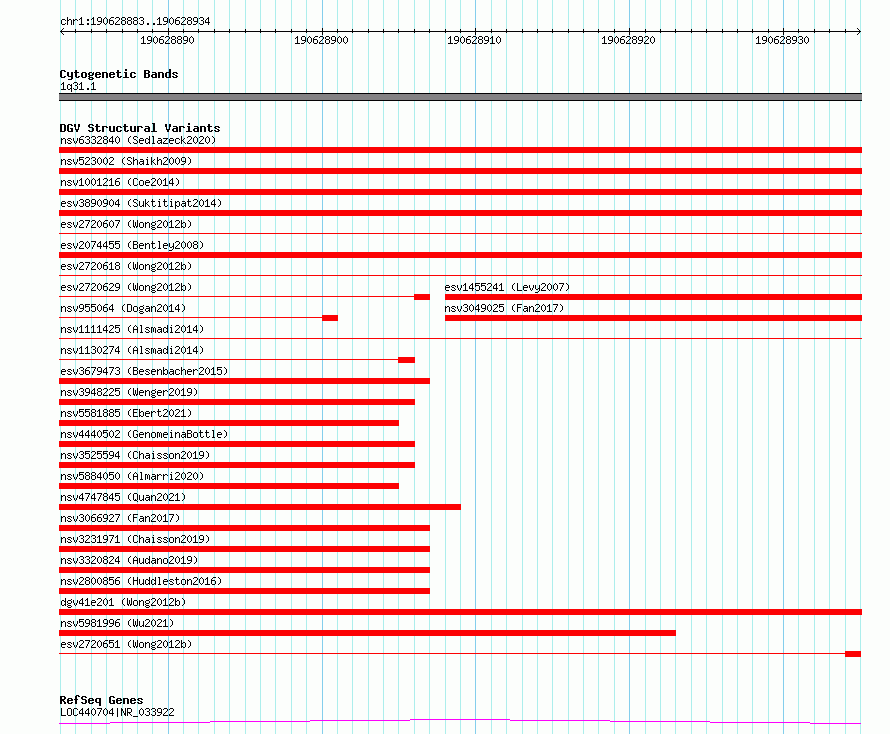This screenshot has height=734, width=890.
Task: Click esv2720618 (Wong2012b) label
Action: 126,266
